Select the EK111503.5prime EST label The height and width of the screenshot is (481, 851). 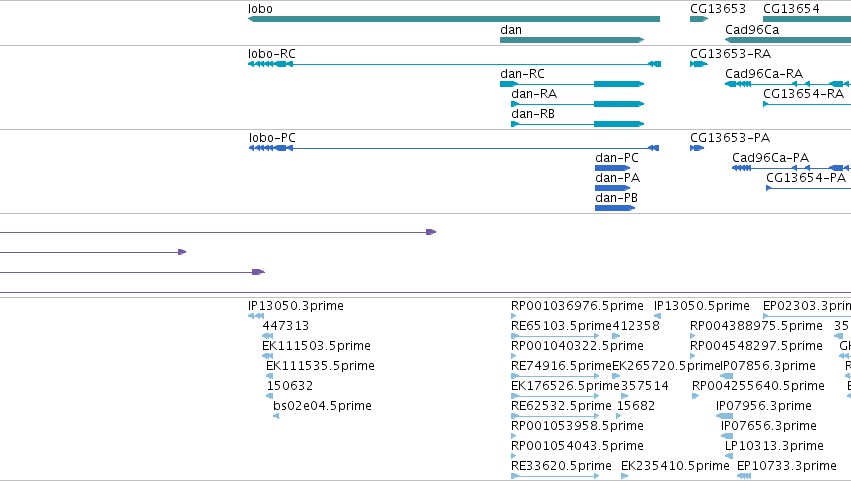[x=316, y=346]
